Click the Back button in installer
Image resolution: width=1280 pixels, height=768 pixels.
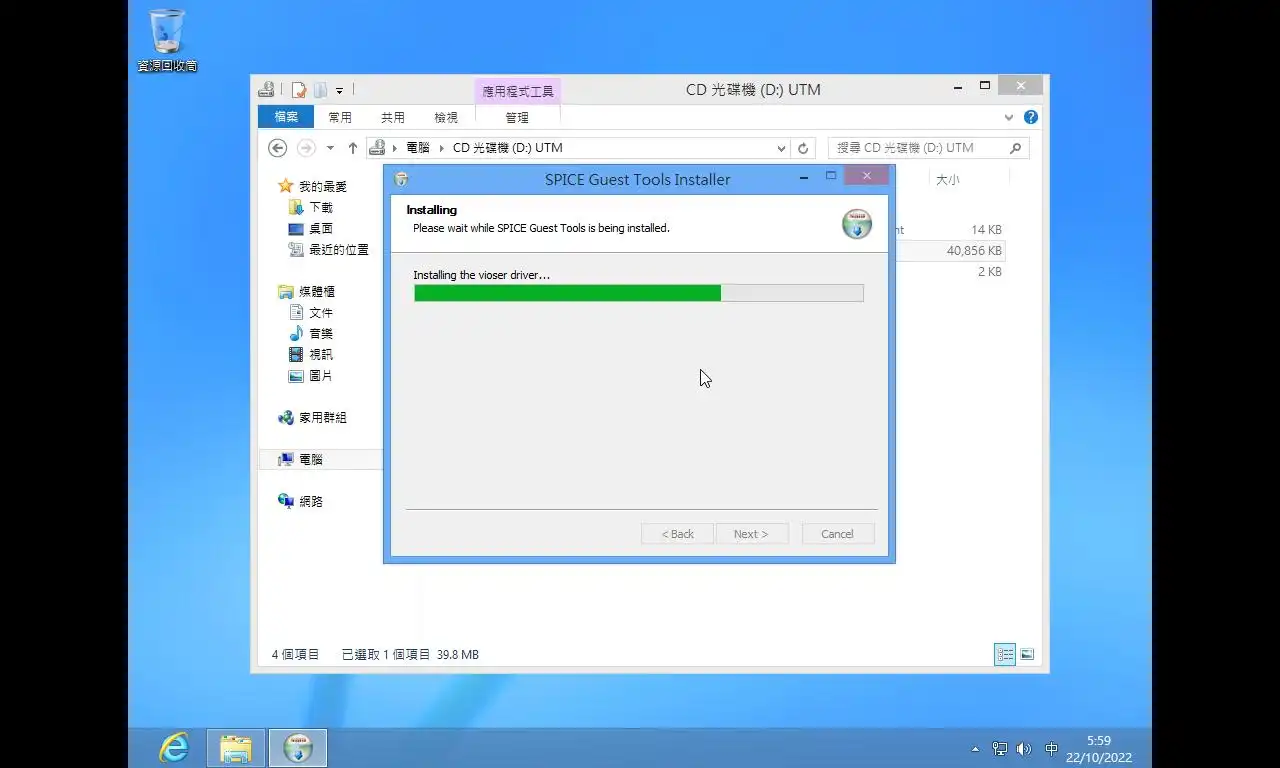point(677,534)
